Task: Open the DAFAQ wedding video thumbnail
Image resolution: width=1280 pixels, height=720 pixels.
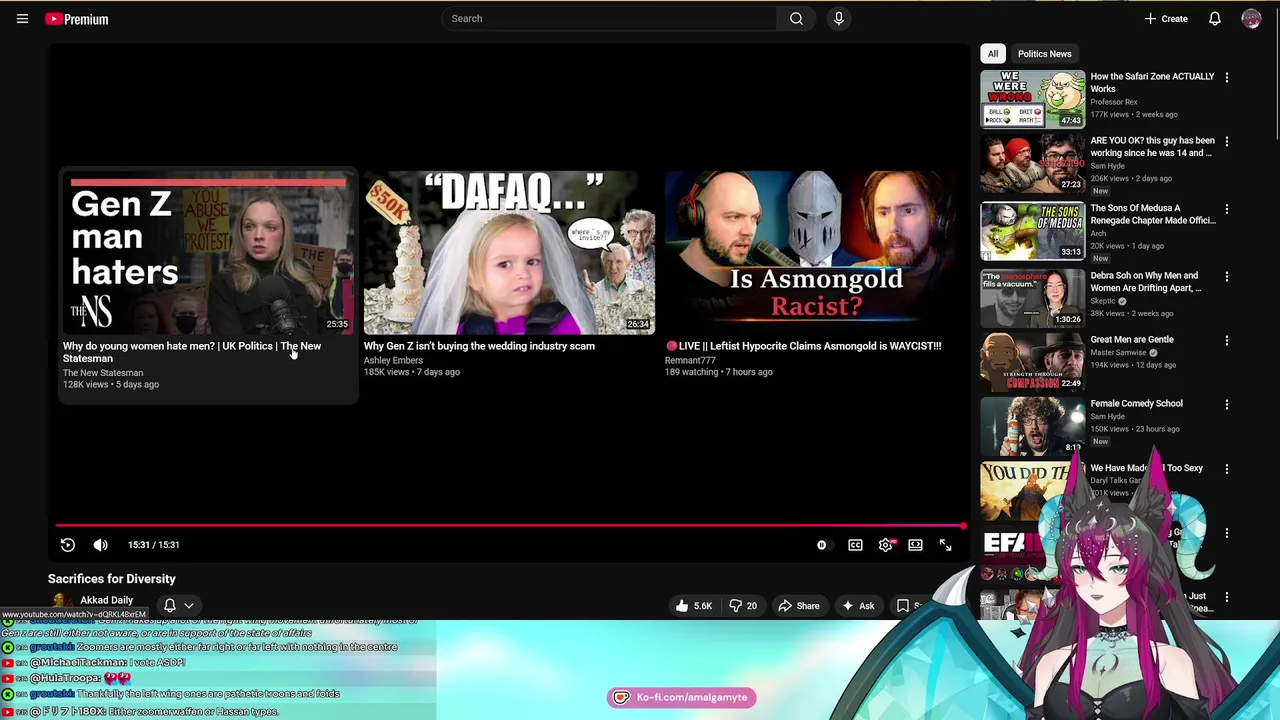Action: tap(509, 252)
